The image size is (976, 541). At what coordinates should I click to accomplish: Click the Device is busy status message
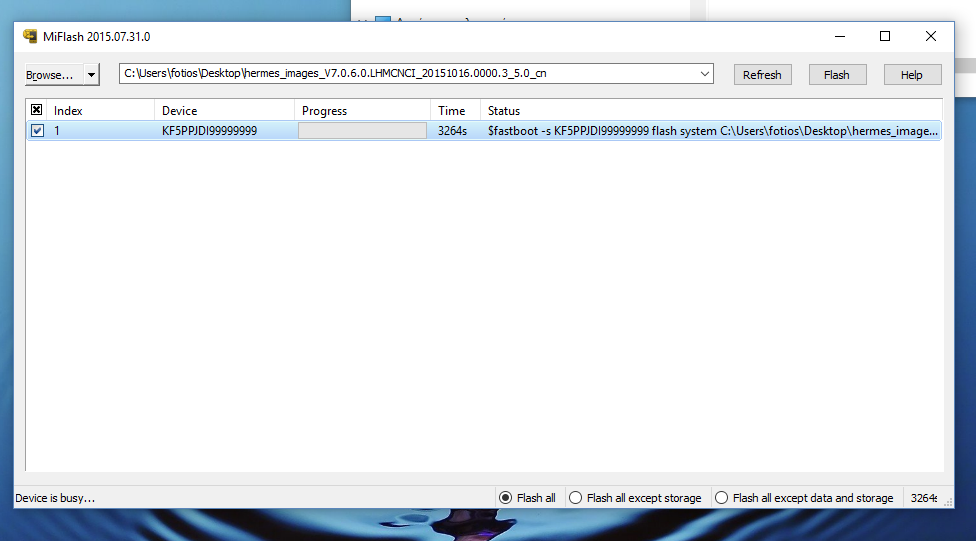coord(55,498)
